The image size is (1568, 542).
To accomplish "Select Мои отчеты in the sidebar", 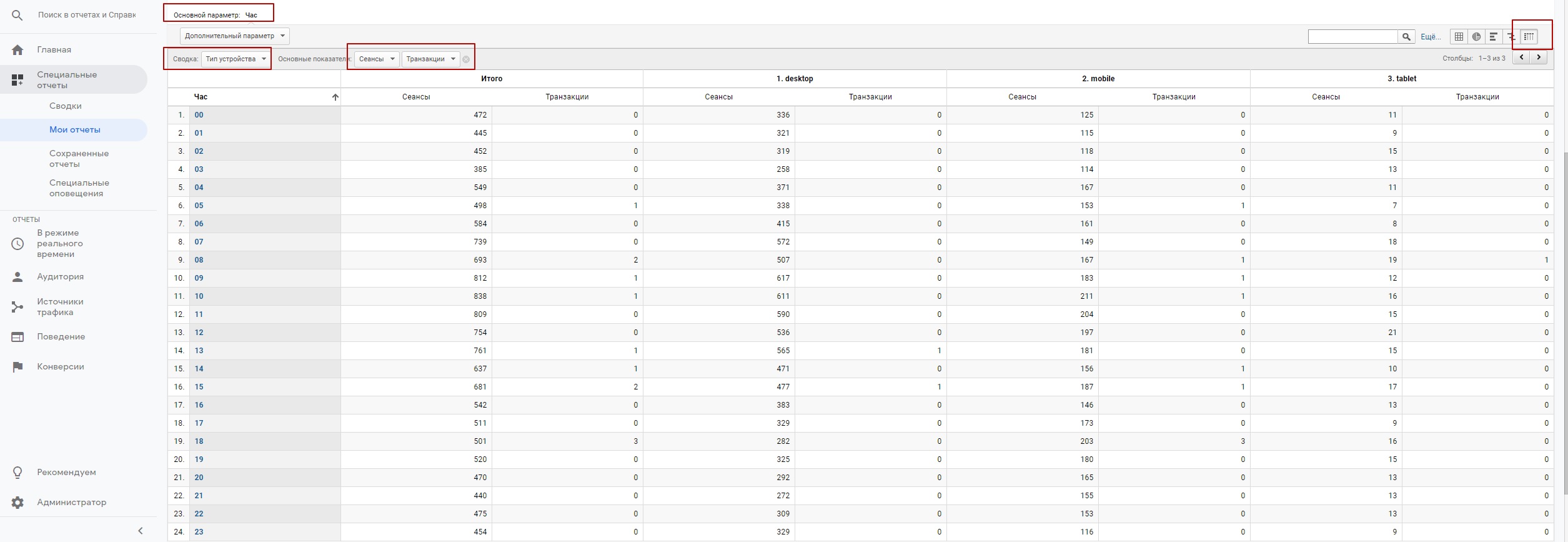I will tap(74, 130).
